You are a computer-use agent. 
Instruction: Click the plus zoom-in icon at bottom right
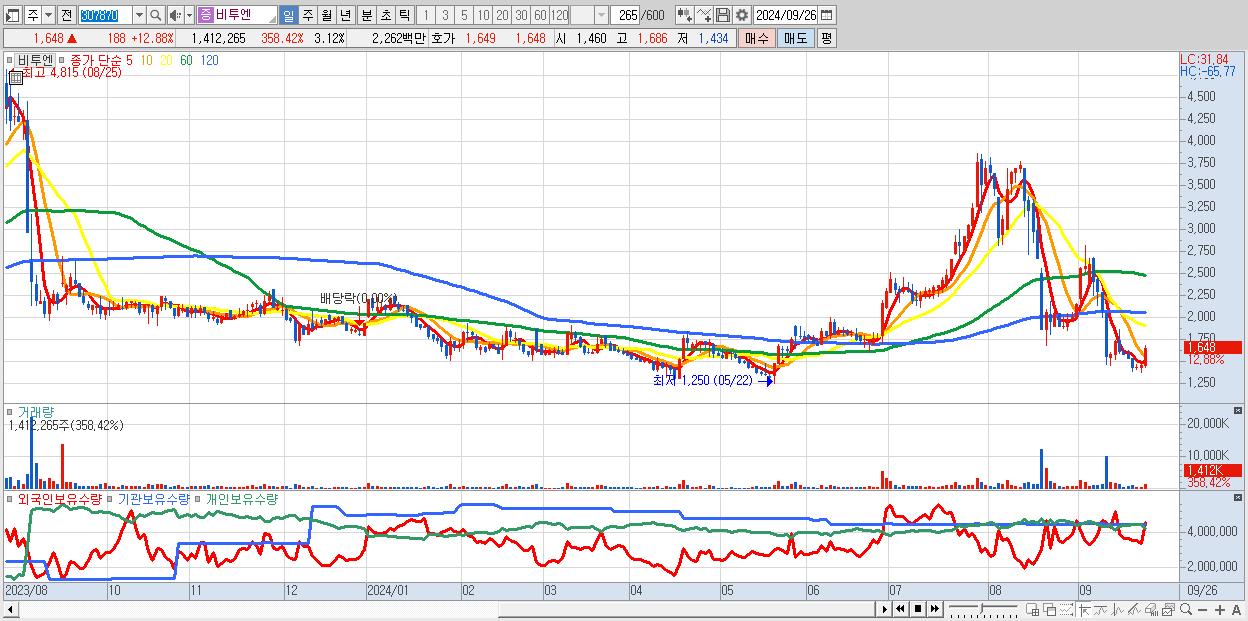coord(1220,609)
